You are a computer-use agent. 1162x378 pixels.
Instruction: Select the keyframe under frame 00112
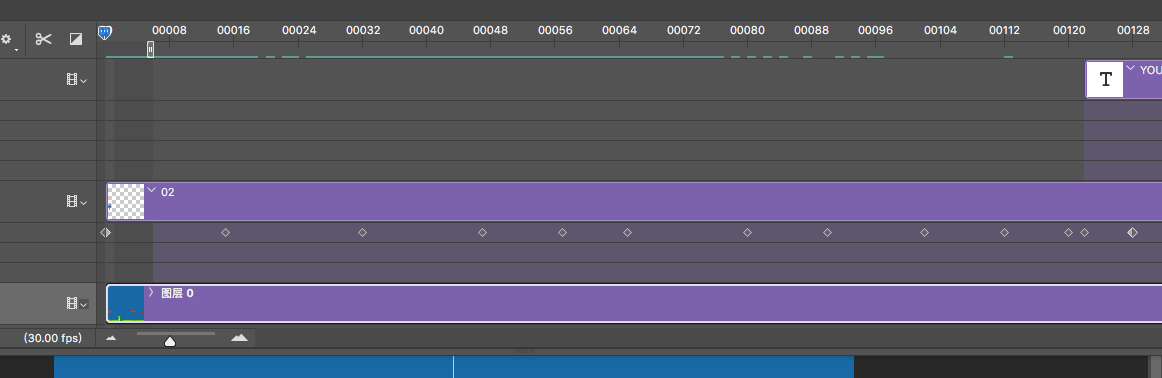(1004, 232)
